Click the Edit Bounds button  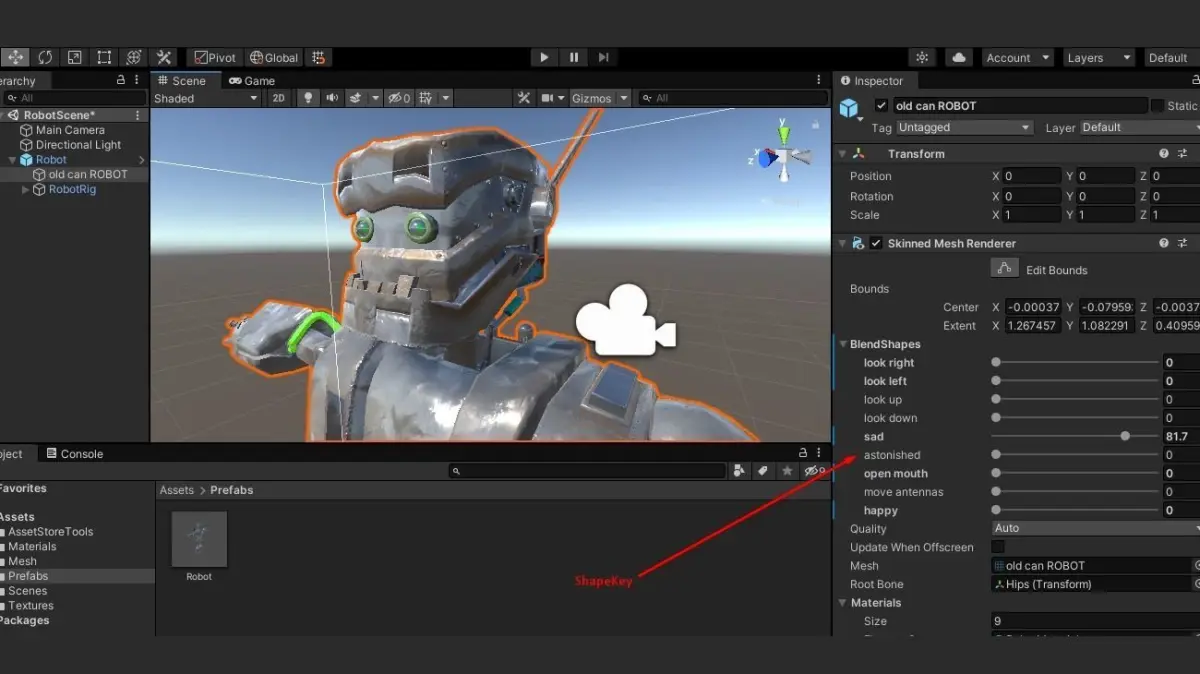[1005, 268]
